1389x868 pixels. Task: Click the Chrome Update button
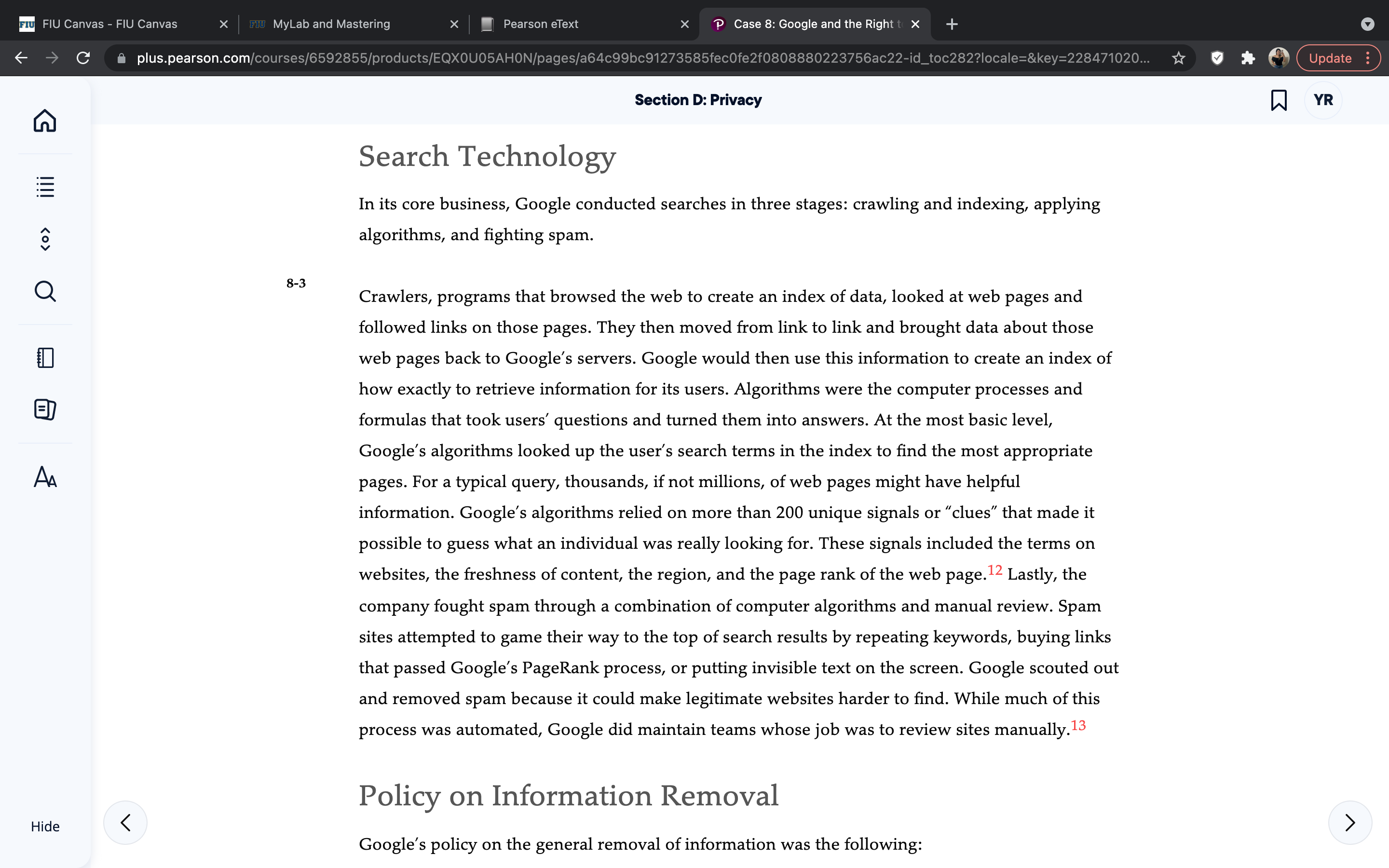point(1330,58)
